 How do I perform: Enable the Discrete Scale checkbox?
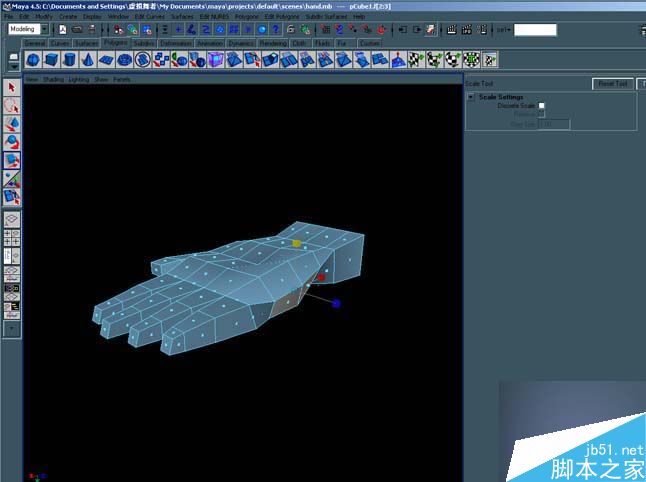(x=541, y=106)
